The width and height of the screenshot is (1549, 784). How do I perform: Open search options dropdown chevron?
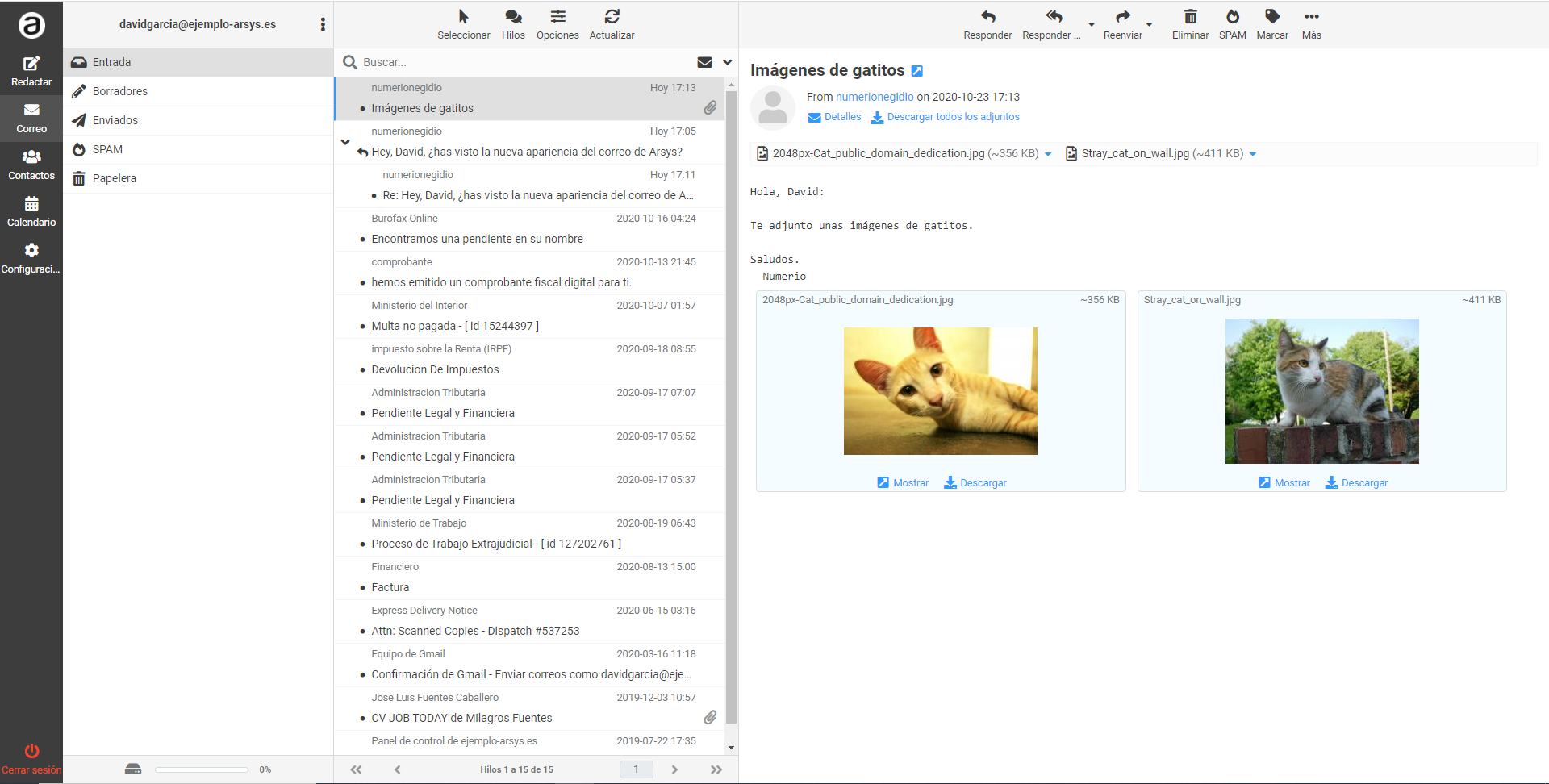[727, 62]
